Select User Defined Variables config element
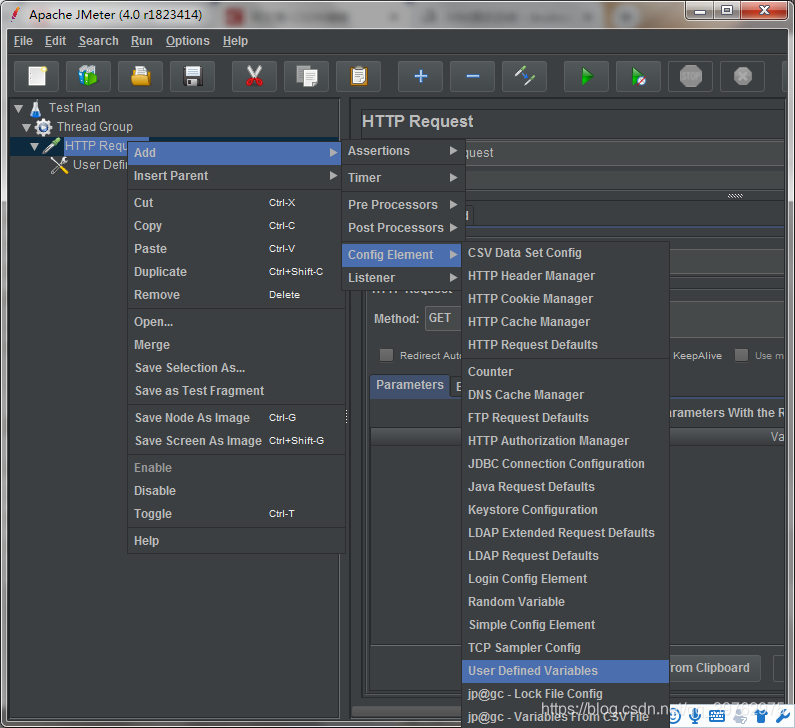Screen dimensions: 795x728 tap(565, 671)
